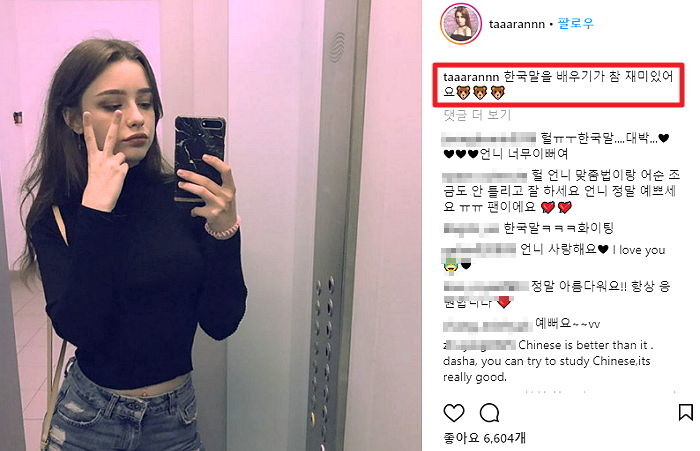
Task: Like the post with heart icon
Action: point(454,413)
